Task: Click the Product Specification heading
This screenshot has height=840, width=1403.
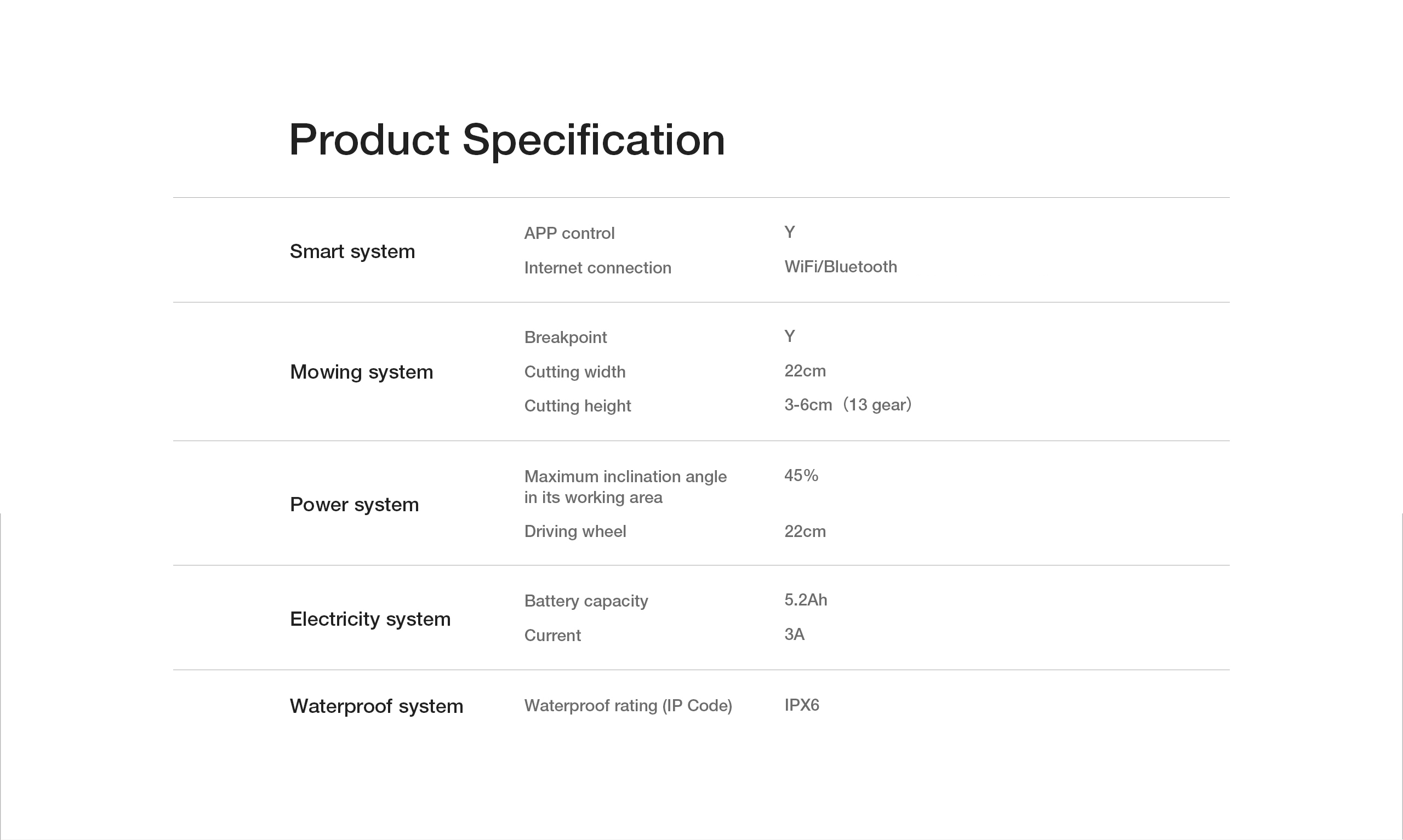Action: [x=506, y=140]
